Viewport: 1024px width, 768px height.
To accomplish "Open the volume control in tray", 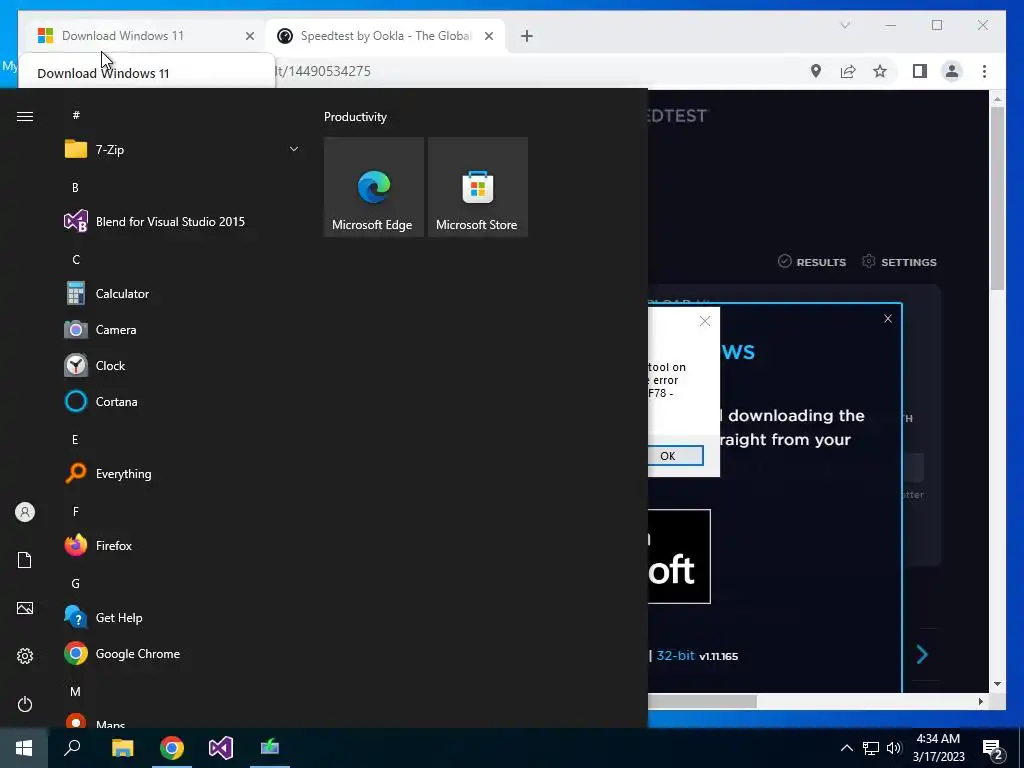I will coord(894,748).
